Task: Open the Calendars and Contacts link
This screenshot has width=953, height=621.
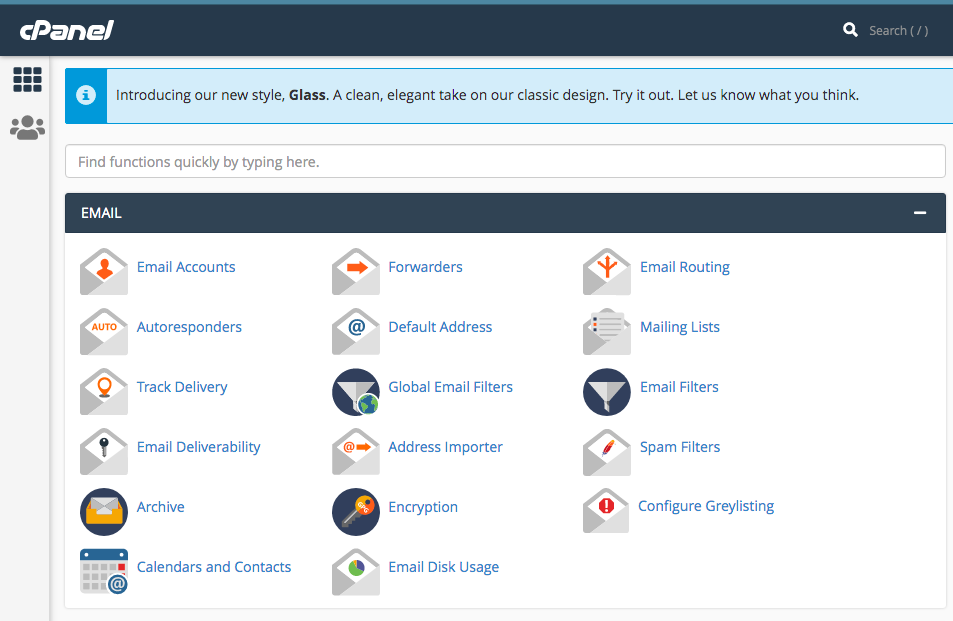Action: 214,567
